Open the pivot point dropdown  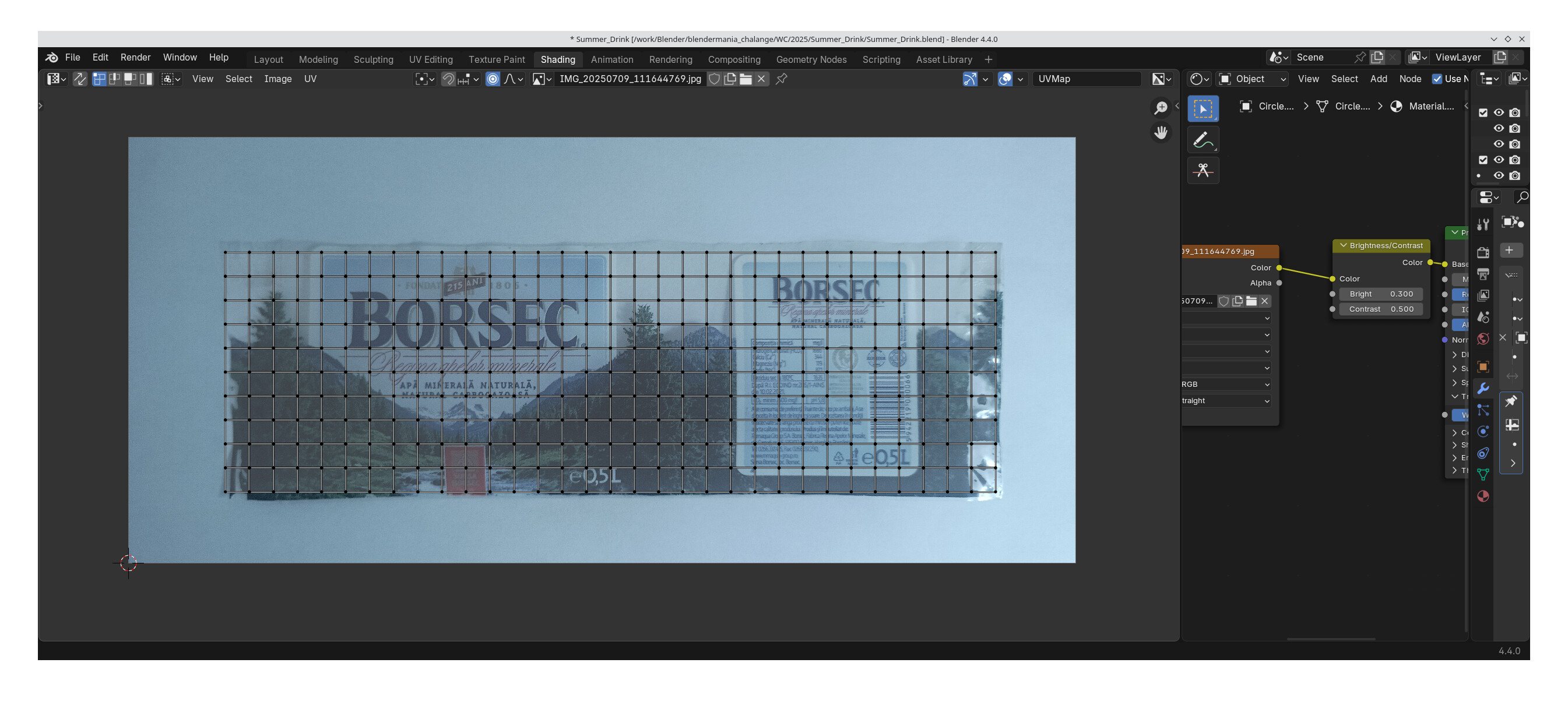point(424,79)
